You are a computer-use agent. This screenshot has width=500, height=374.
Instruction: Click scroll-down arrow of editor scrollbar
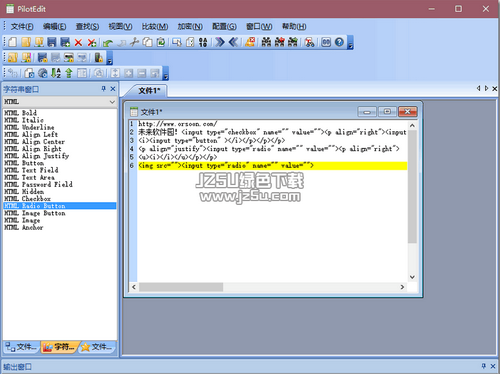tap(412, 277)
